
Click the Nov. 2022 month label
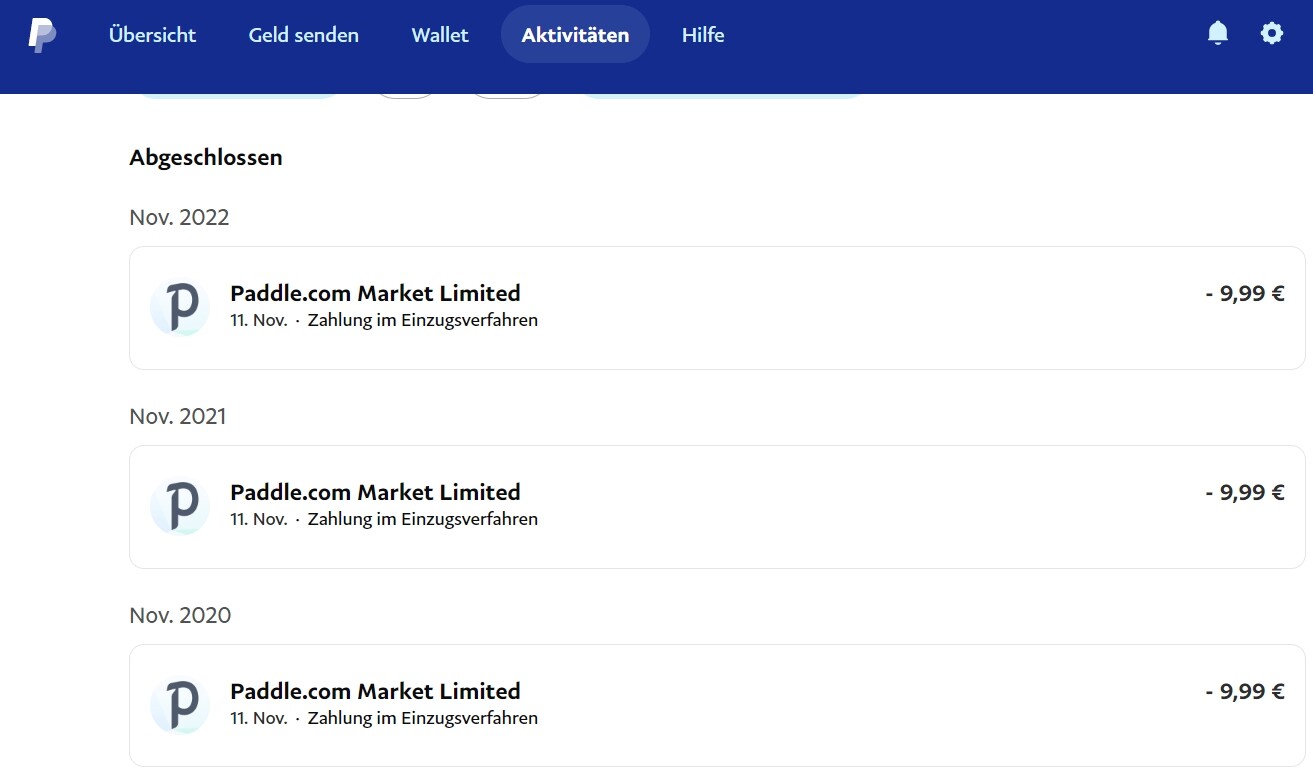pos(179,218)
